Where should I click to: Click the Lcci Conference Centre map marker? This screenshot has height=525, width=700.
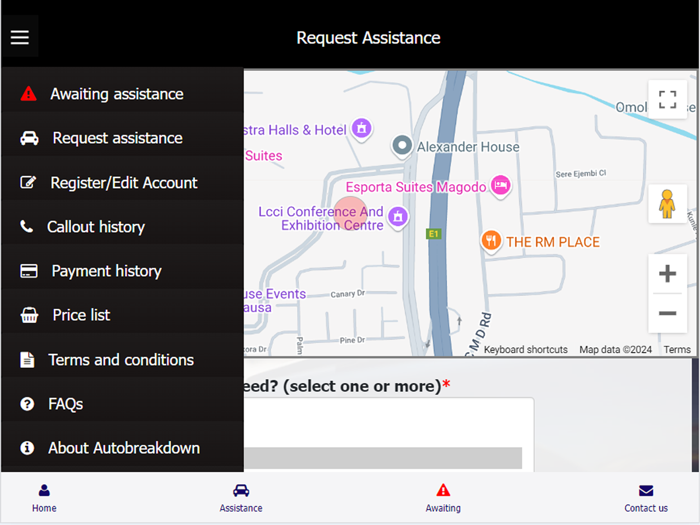coord(398,217)
